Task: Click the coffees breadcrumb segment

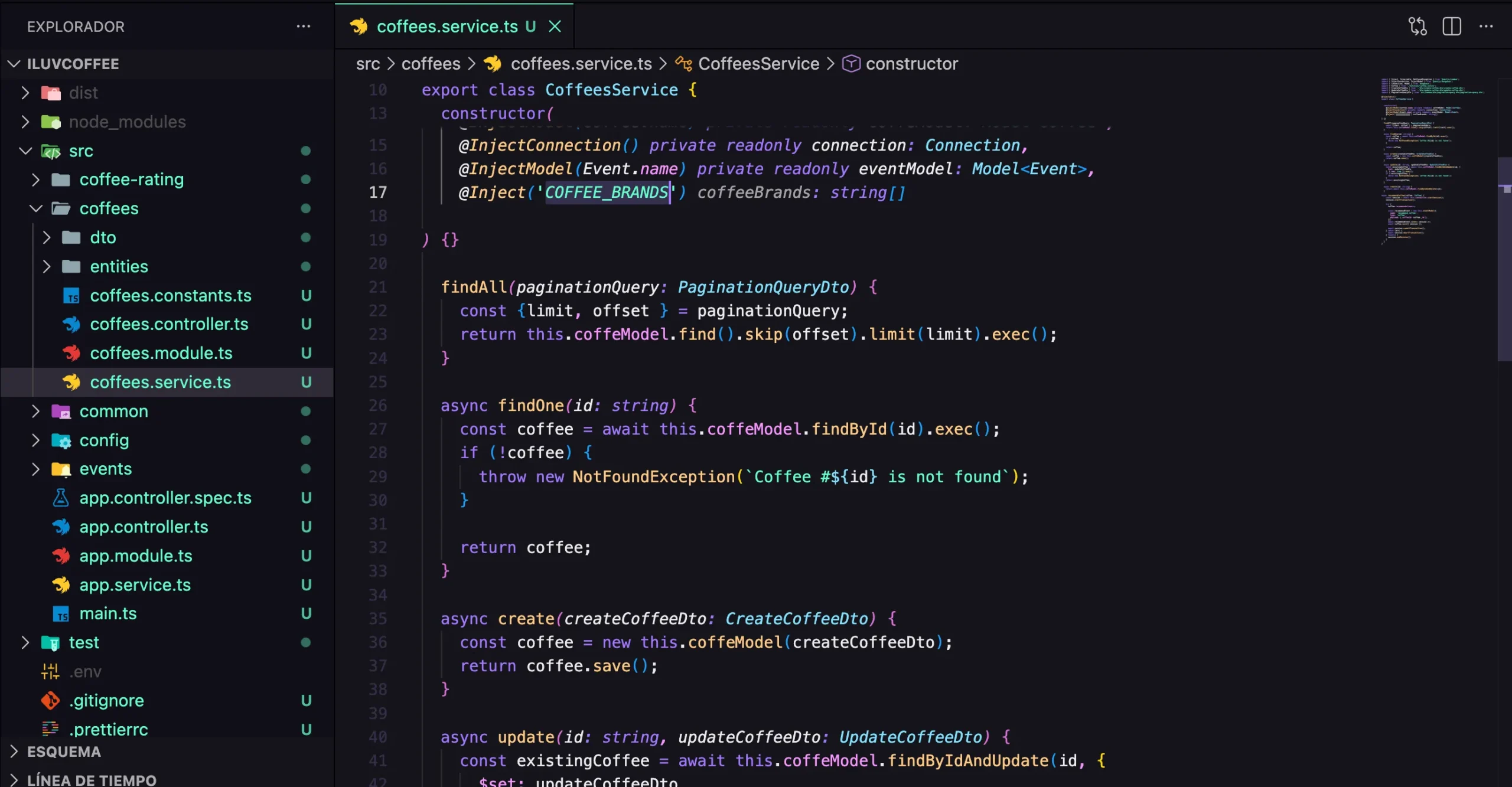Action: [431, 64]
